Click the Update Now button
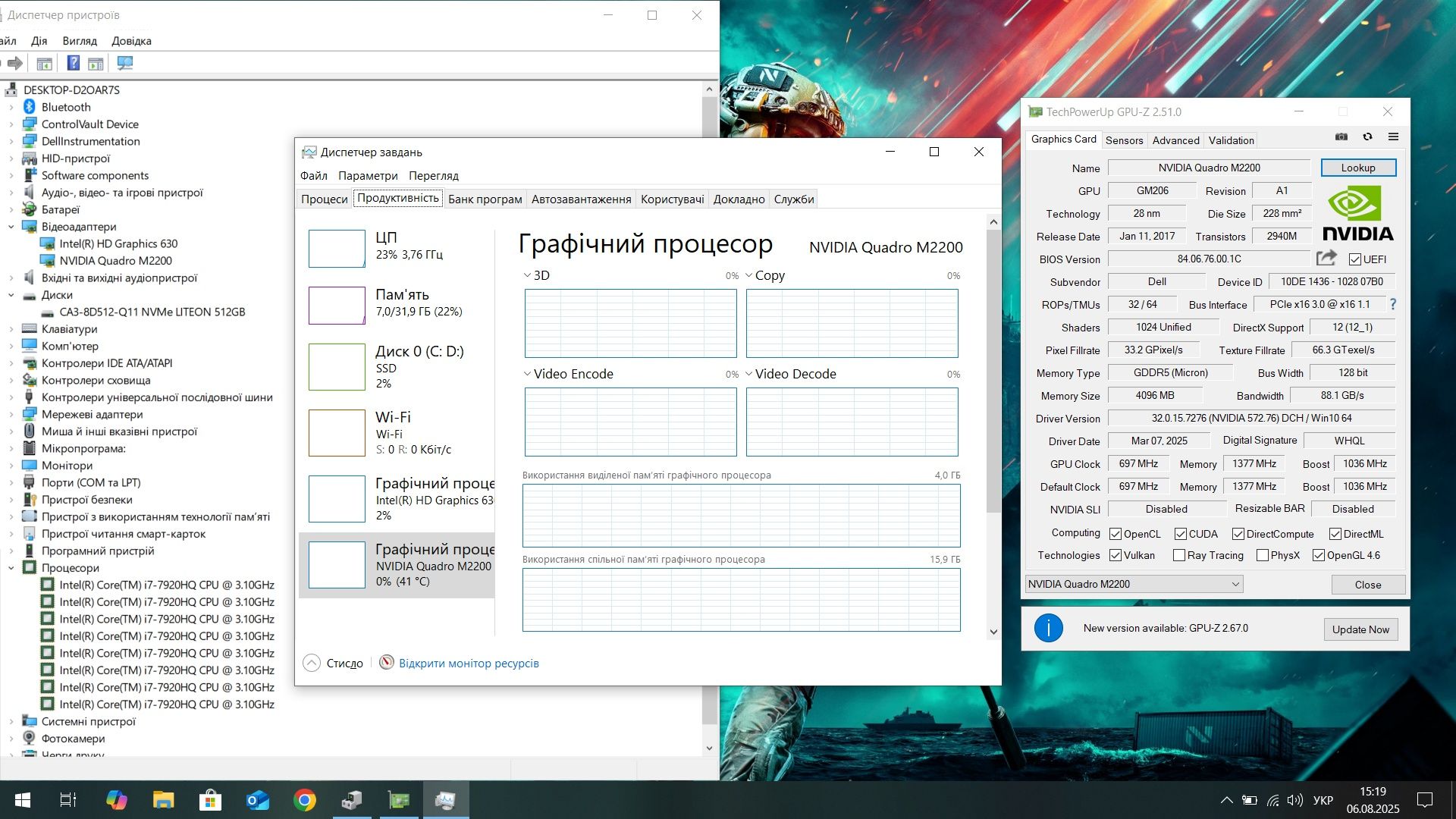1456x819 pixels. 1360,629
